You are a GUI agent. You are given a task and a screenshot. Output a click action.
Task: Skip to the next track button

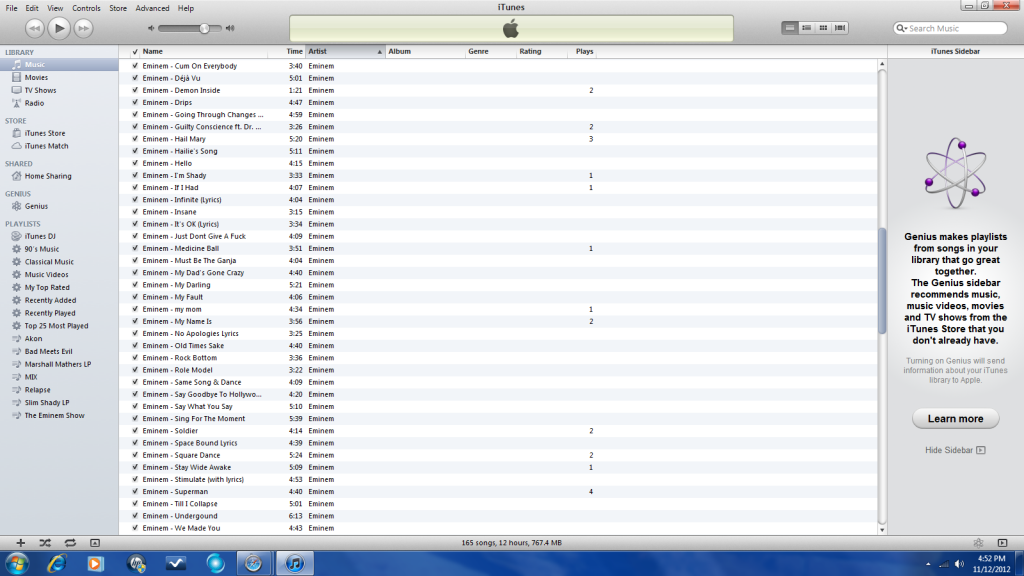tap(83, 28)
